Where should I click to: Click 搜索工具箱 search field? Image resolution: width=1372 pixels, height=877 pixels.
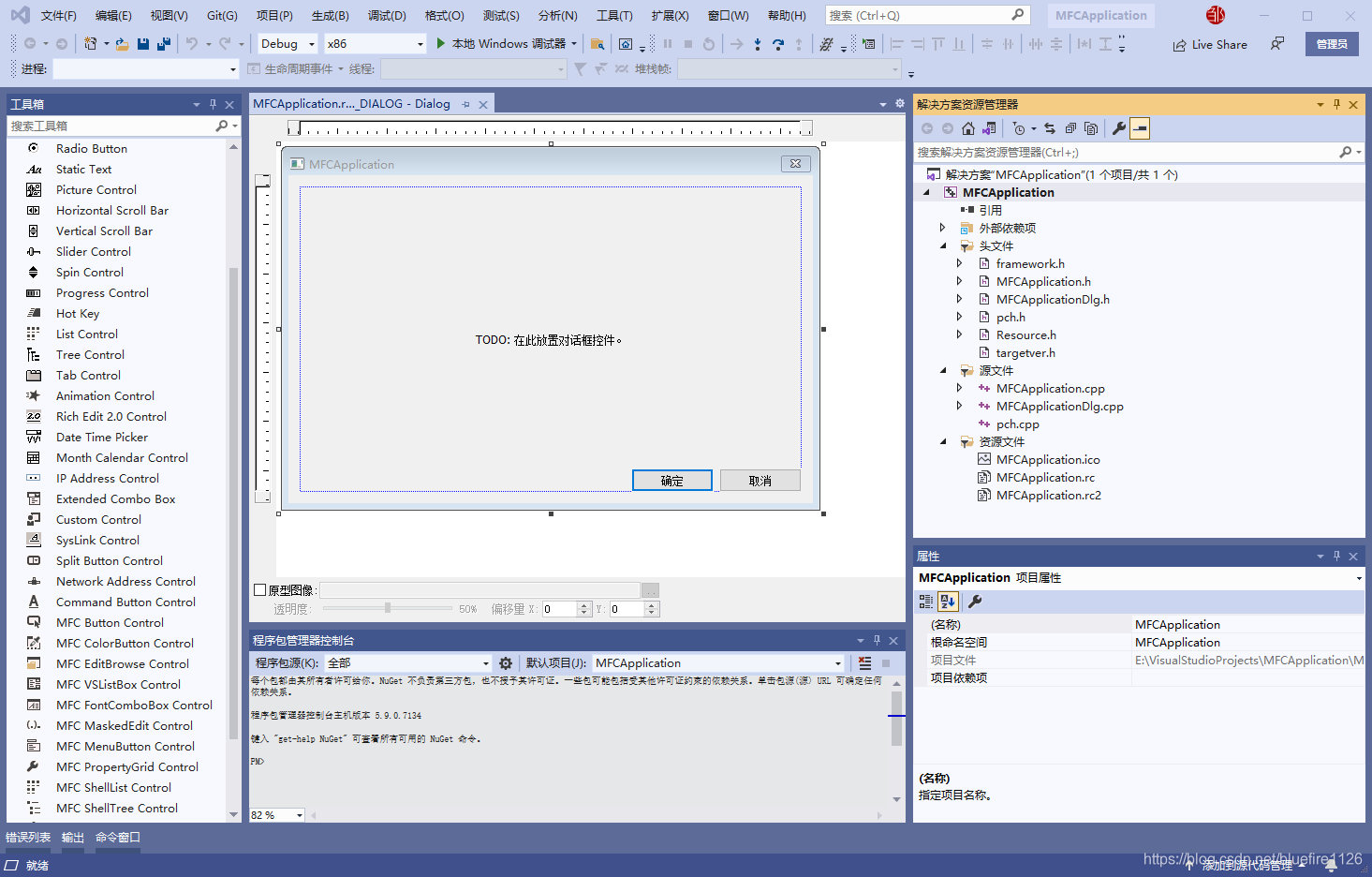[x=112, y=126]
